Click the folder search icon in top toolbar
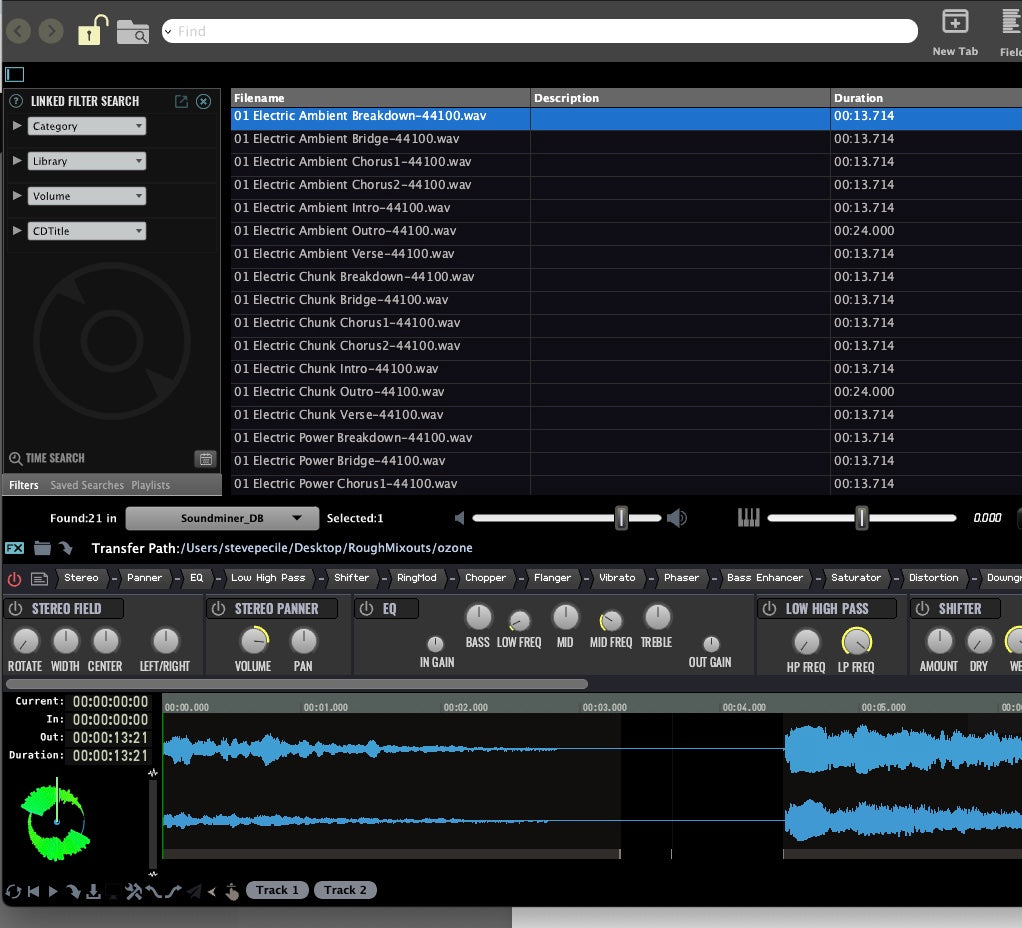This screenshot has height=928, width=1022. pos(133,31)
